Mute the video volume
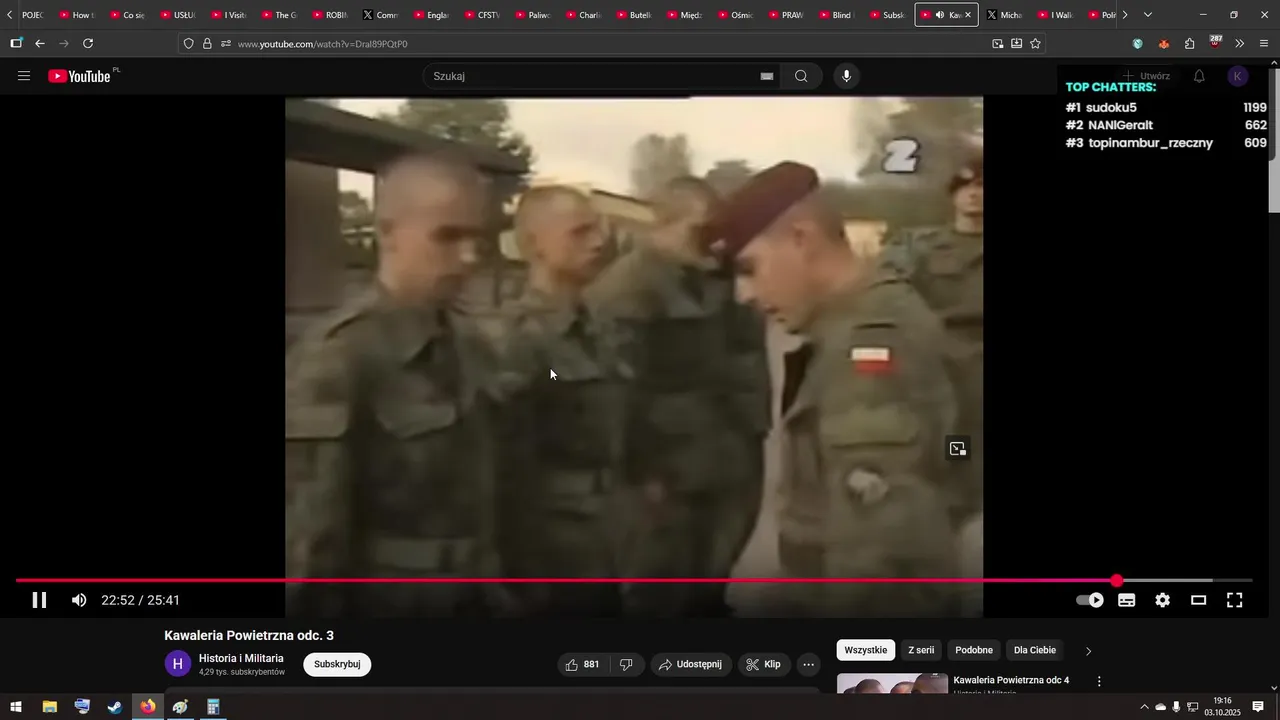Image resolution: width=1280 pixels, height=720 pixels. pos(79,600)
